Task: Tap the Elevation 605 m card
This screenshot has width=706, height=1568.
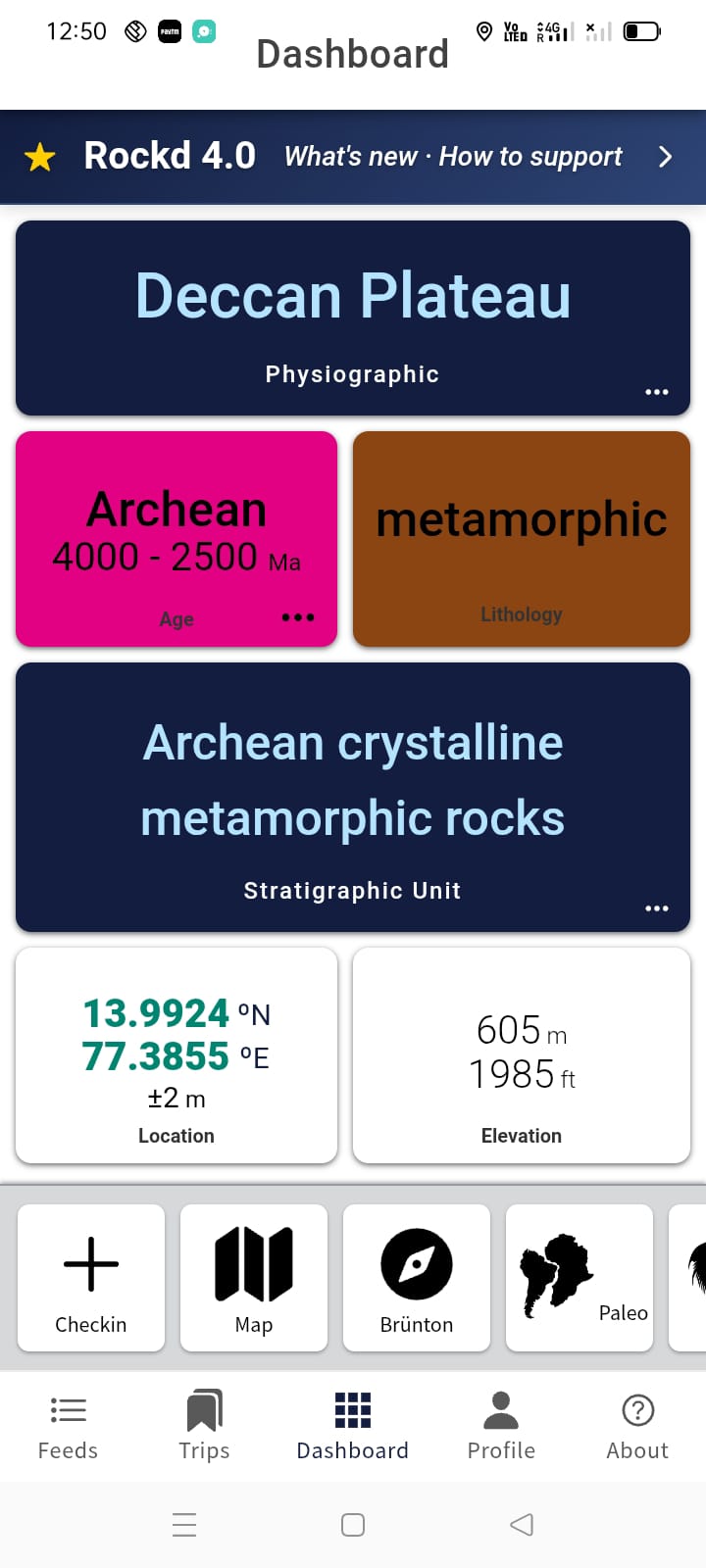Action: (521, 1054)
